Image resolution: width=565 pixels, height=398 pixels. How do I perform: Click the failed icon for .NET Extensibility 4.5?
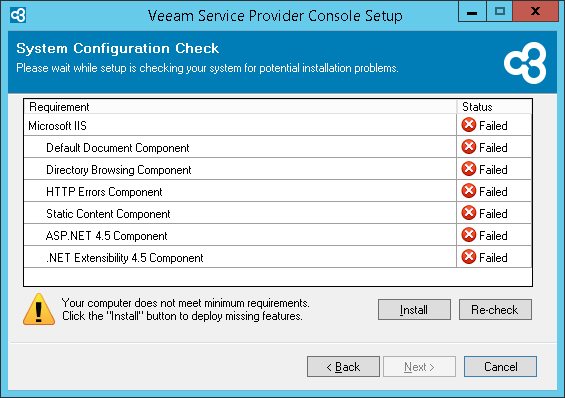(x=469, y=257)
